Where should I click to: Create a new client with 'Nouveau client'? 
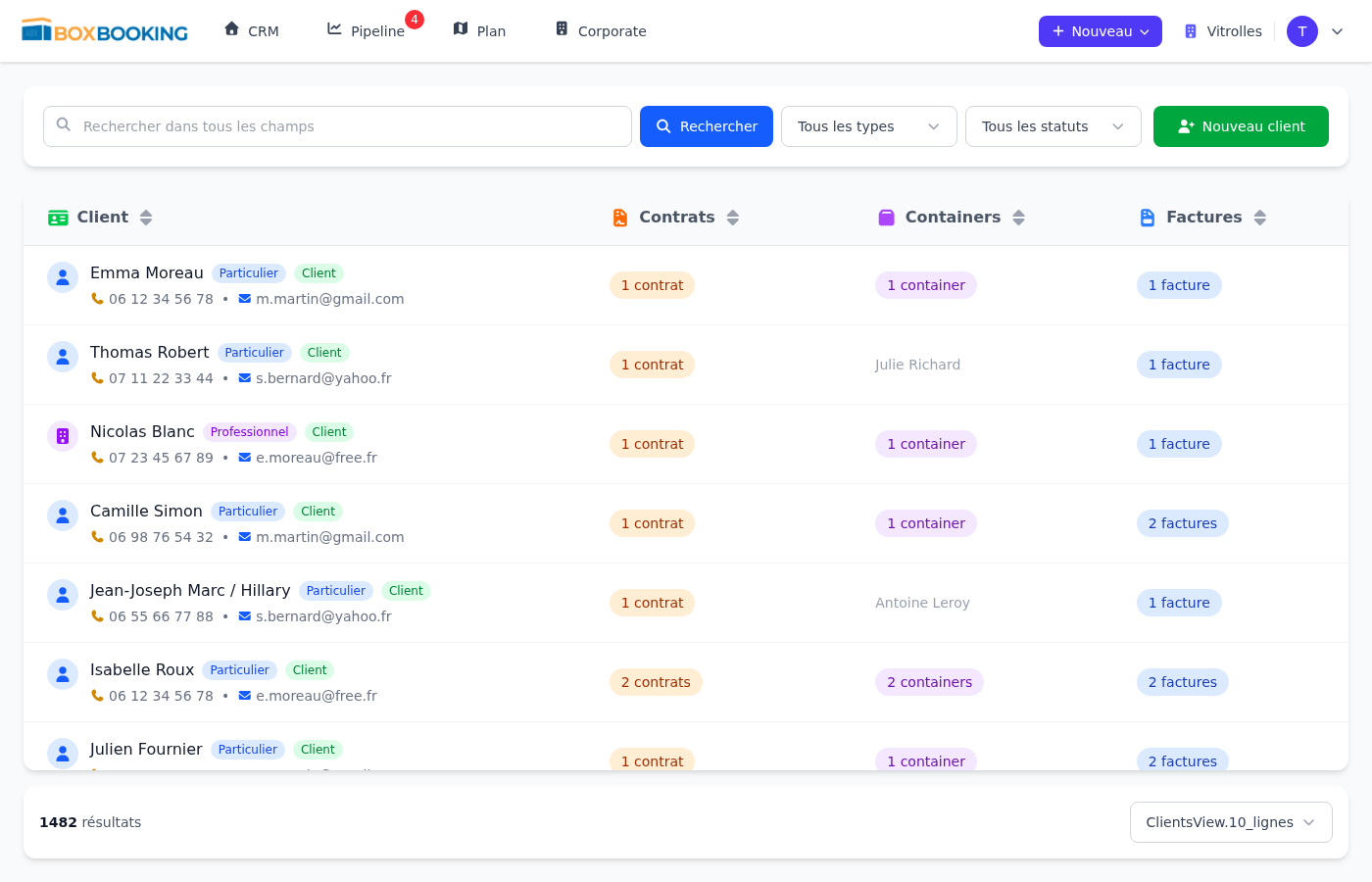[x=1241, y=126]
